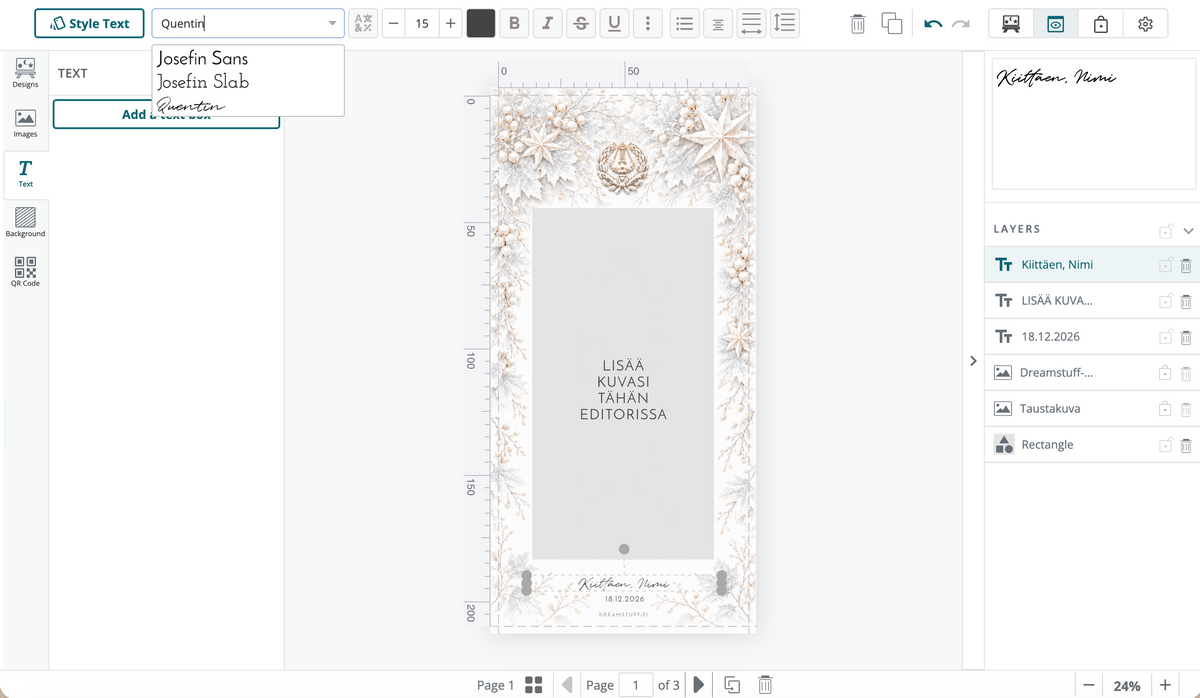
Task: Delete the selected element via top toolbar trash
Action: coord(857,23)
